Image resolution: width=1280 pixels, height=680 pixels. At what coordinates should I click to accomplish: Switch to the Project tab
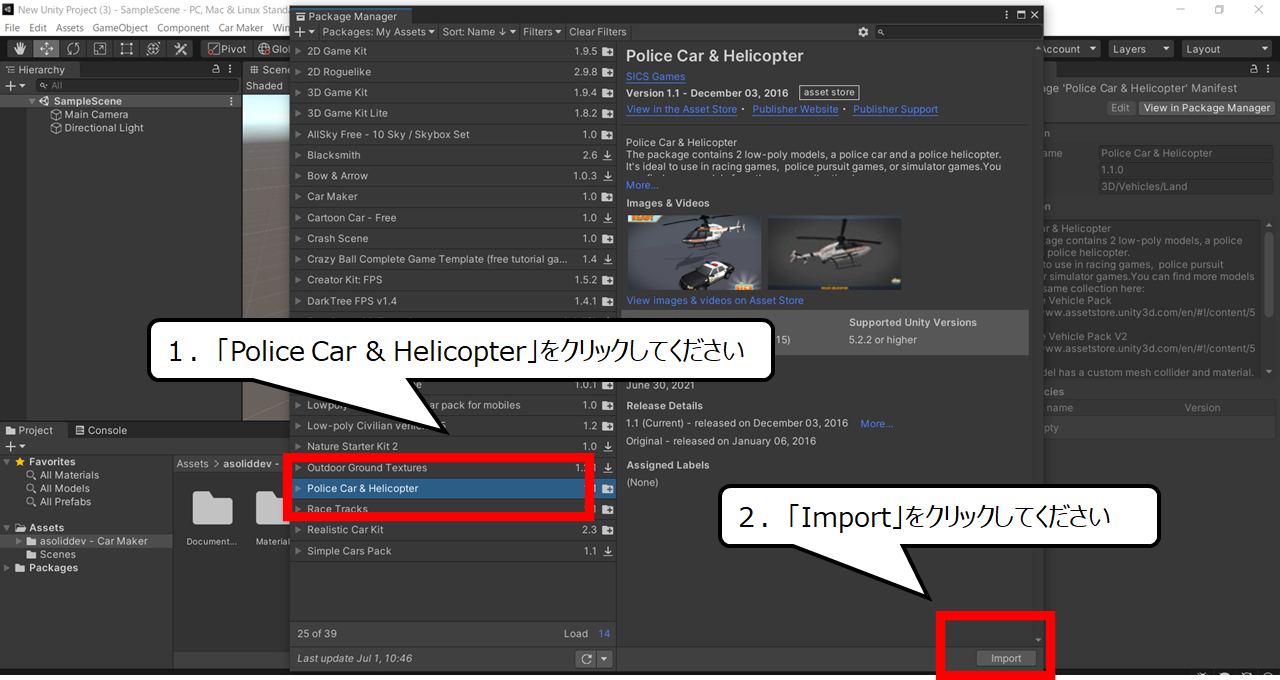[29, 430]
